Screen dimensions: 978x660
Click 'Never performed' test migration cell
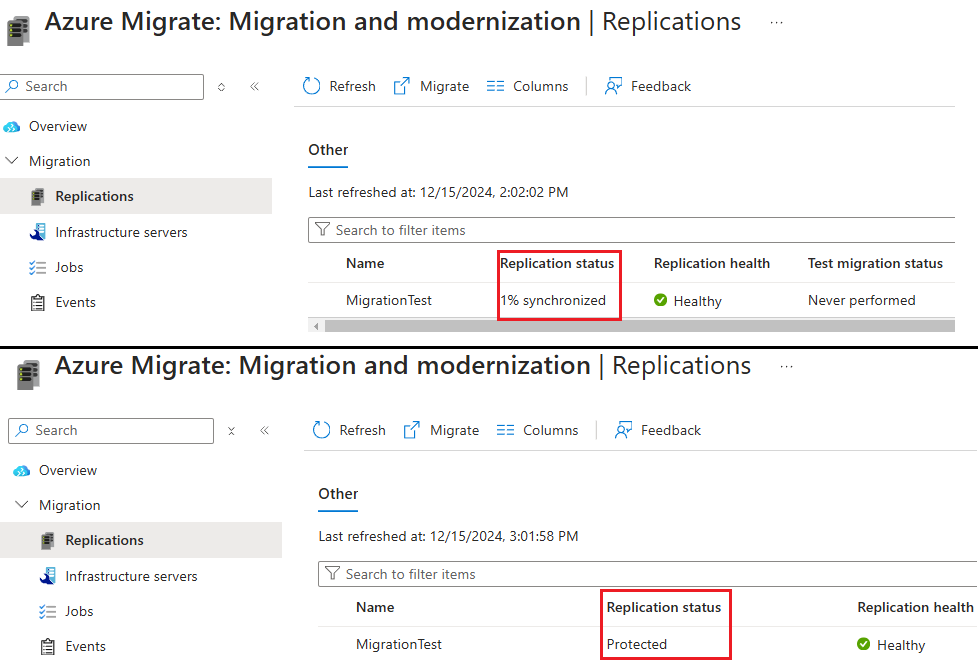pos(861,300)
